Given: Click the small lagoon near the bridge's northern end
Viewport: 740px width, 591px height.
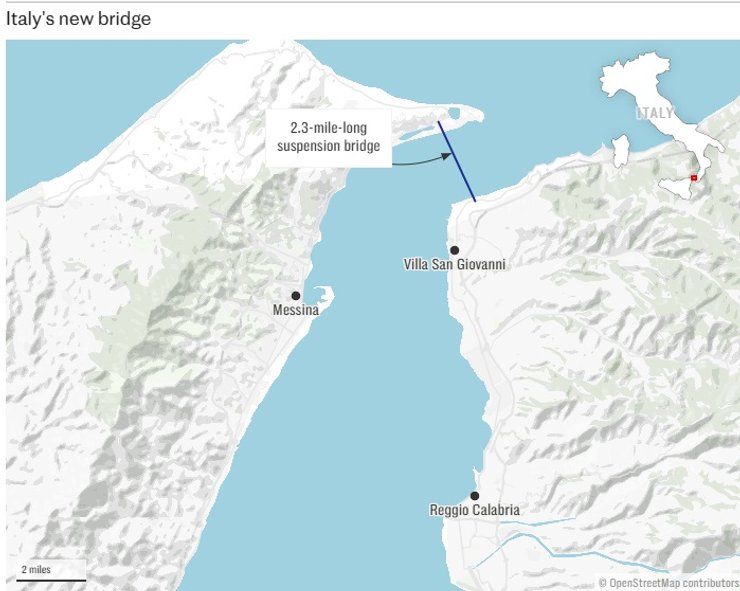Looking at the screenshot, I should (454, 113).
